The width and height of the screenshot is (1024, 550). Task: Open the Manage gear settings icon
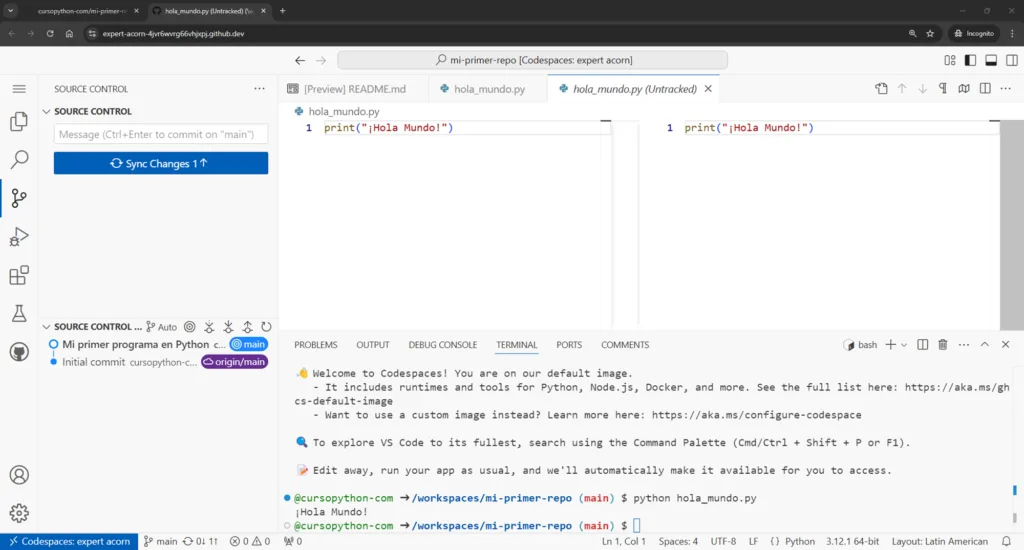pos(19,513)
